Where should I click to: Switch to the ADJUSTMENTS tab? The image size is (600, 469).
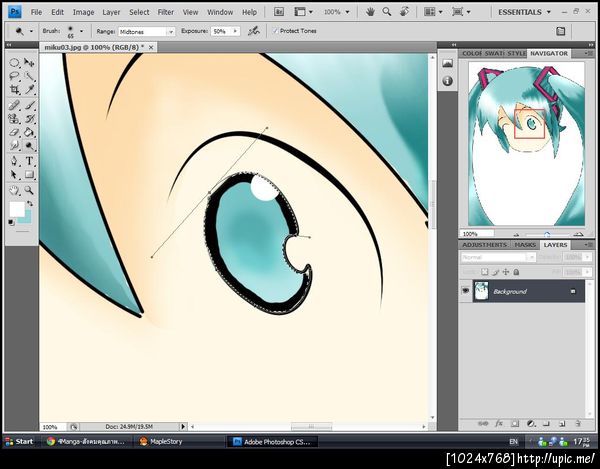pyautogui.click(x=484, y=245)
